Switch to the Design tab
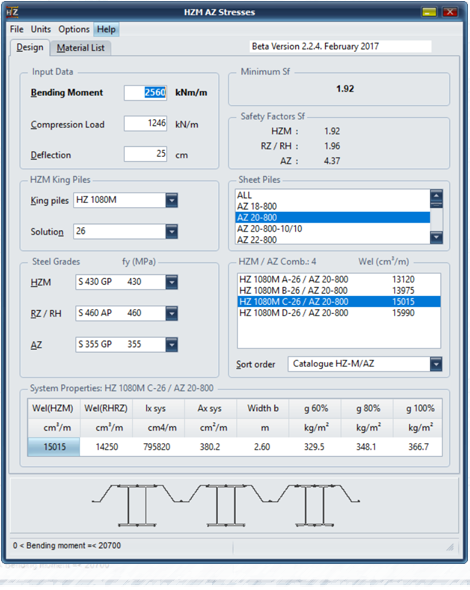470x590 pixels. click(x=30, y=48)
